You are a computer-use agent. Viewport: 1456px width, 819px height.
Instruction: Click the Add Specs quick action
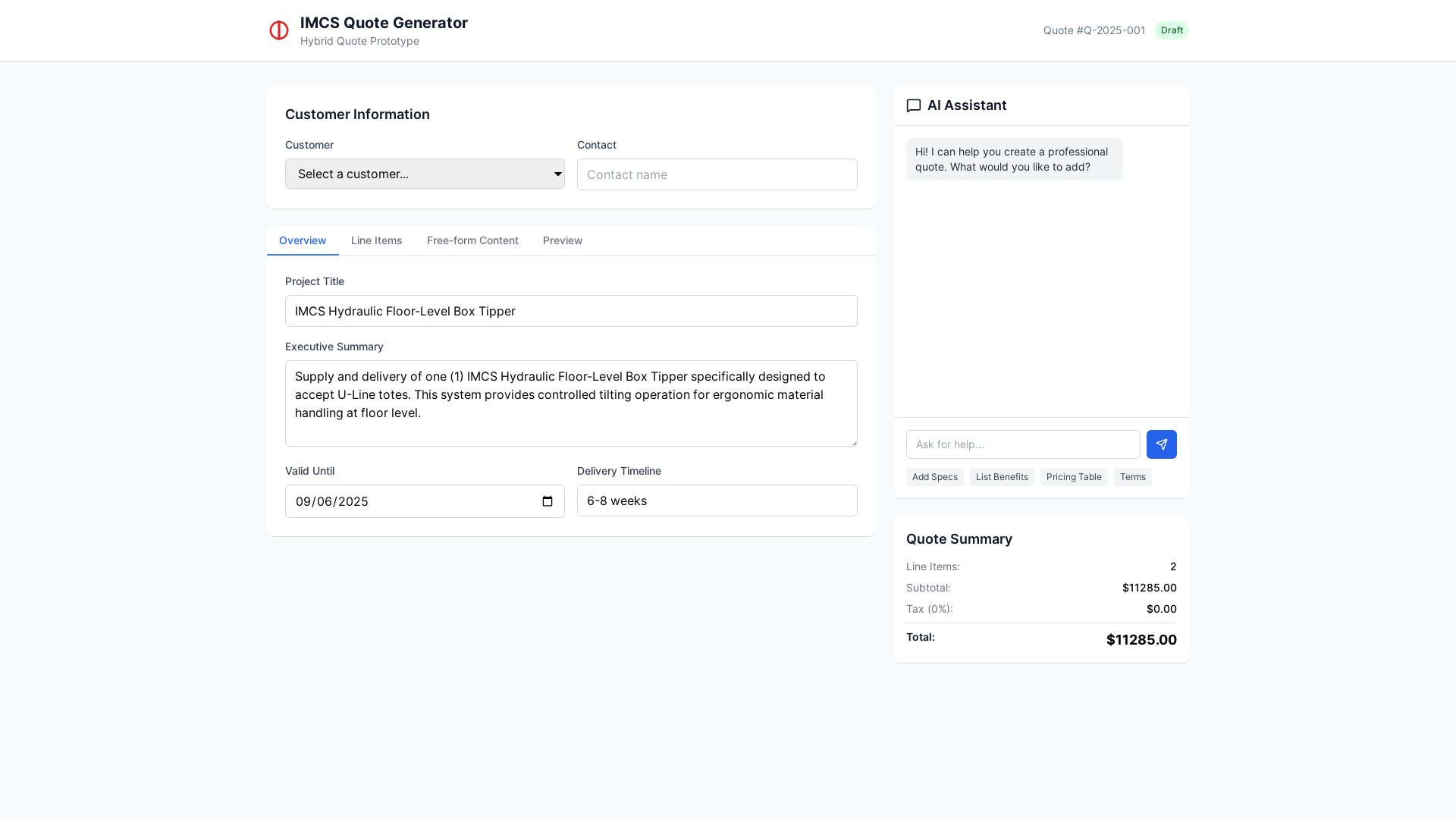pos(934,477)
